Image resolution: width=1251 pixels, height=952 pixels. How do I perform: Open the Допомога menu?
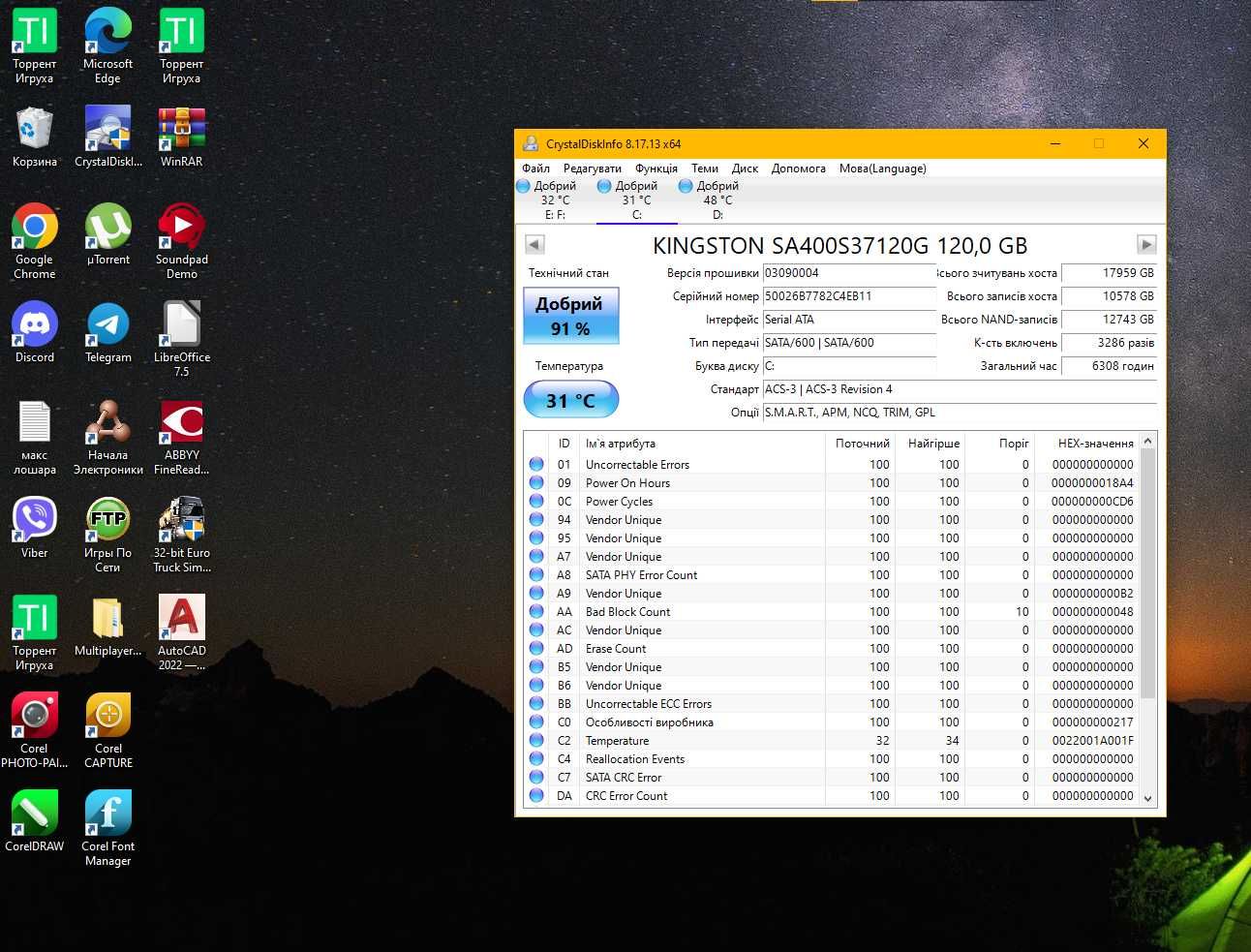799,169
